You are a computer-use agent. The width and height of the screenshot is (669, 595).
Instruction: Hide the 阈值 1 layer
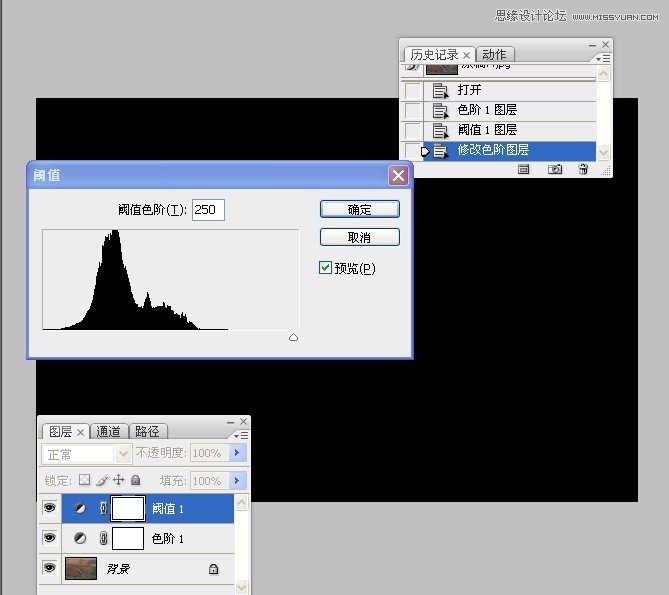[49, 508]
